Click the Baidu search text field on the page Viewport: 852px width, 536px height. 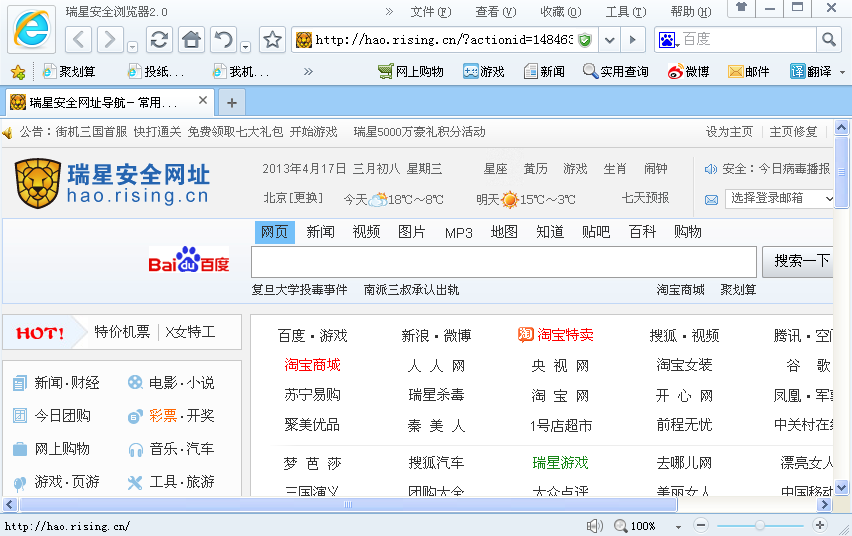click(503, 262)
